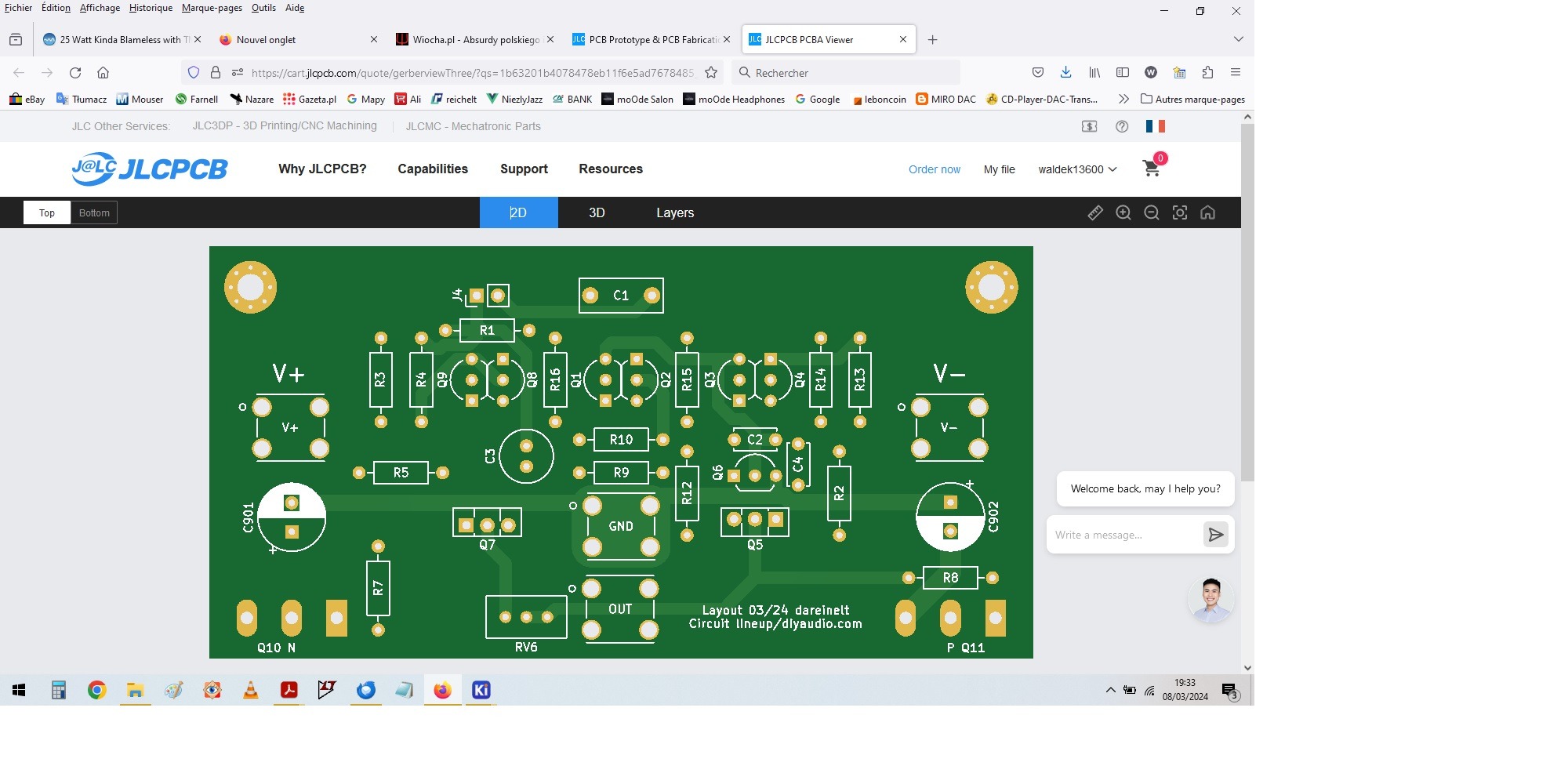Expand the waldek13600 account menu

pyautogui.click(x=1077, y=169)
